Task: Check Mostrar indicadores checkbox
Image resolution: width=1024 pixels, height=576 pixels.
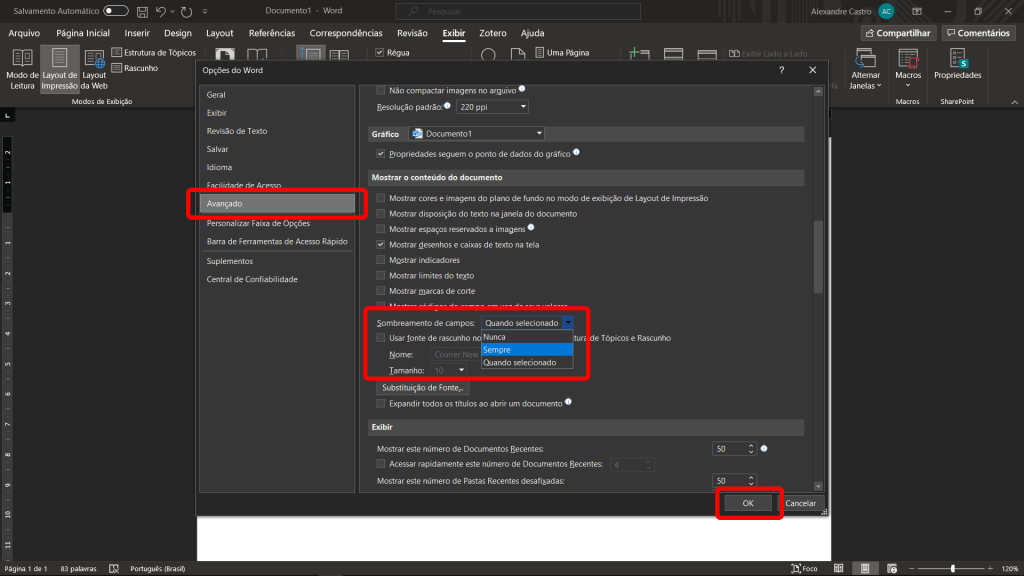Action: (x=380, y=260)
